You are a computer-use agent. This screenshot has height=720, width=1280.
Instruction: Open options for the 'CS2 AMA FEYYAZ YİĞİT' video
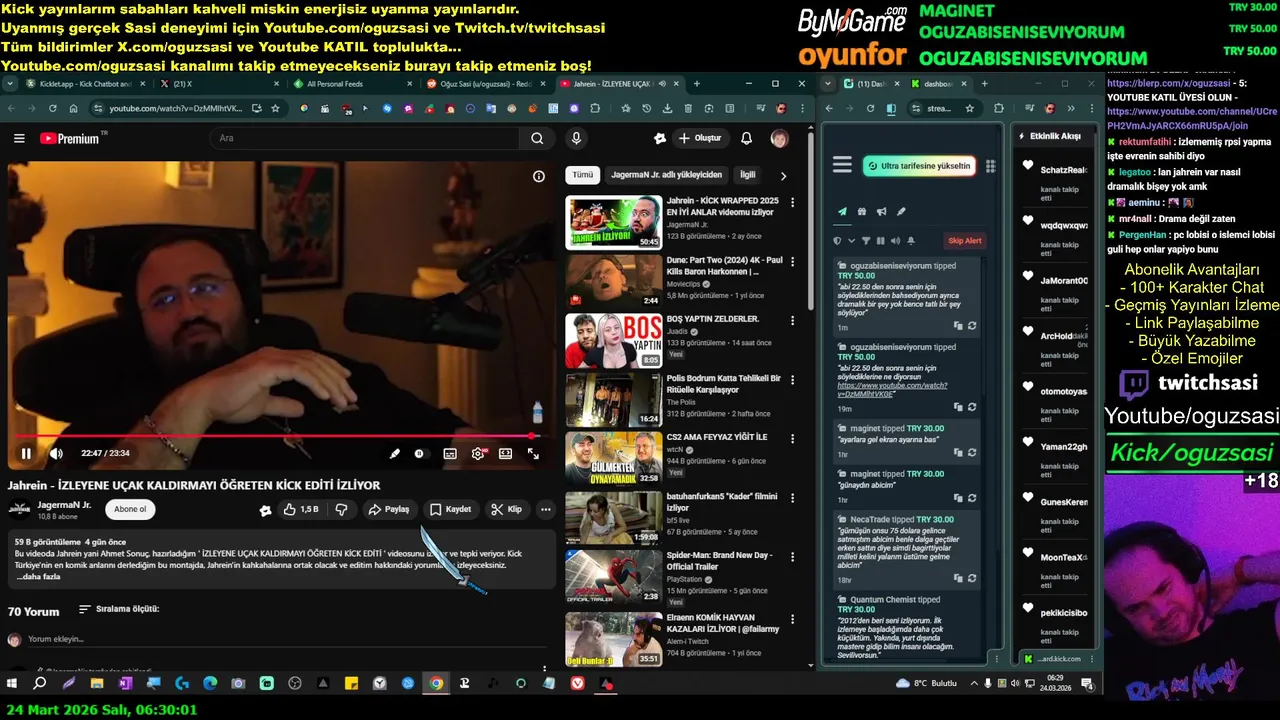[x=793, y=438]
